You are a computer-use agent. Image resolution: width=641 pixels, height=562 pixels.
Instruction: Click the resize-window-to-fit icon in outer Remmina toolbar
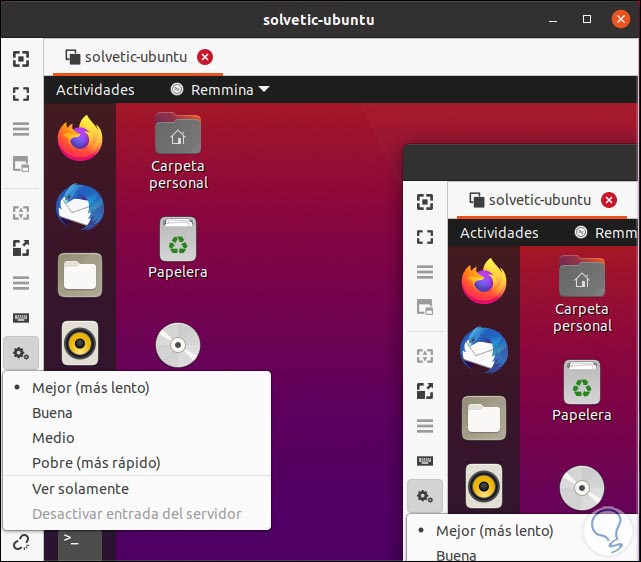point(21,59)
